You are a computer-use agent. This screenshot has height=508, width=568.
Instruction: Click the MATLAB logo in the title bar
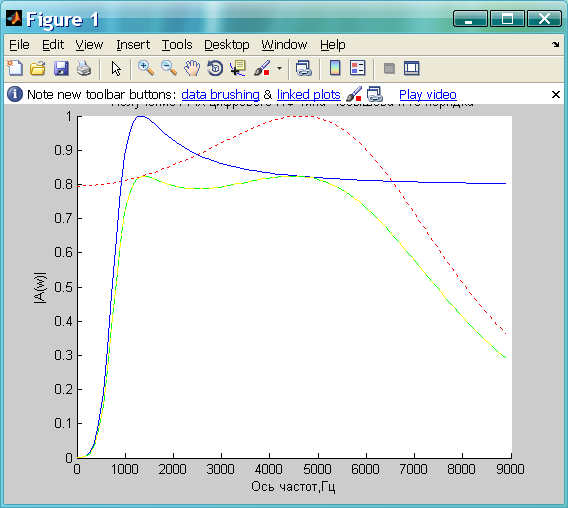pos(14,18)
